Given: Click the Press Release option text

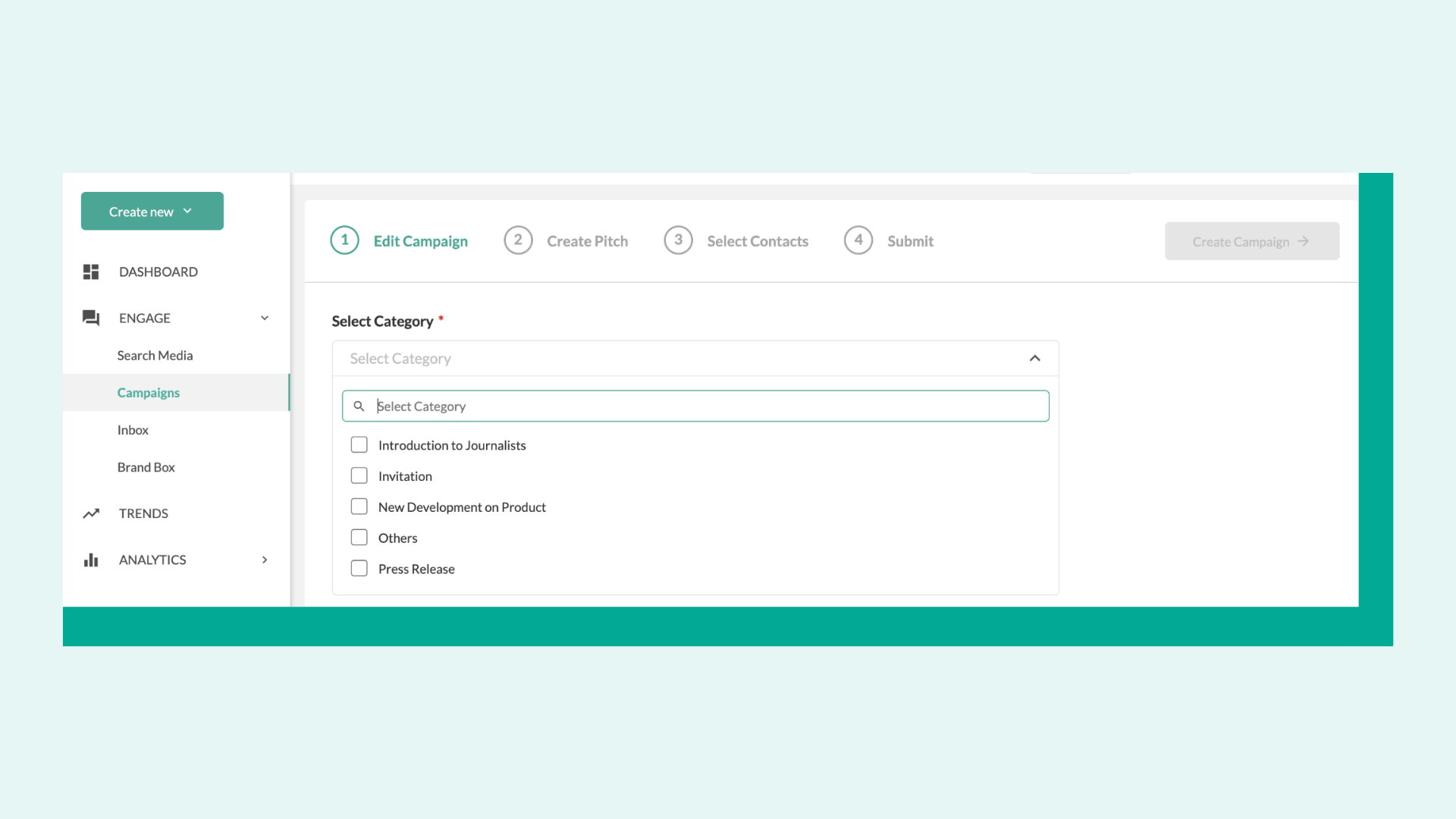Looking at the screenshot, I should pyautogui.click(x=416, y=569).
